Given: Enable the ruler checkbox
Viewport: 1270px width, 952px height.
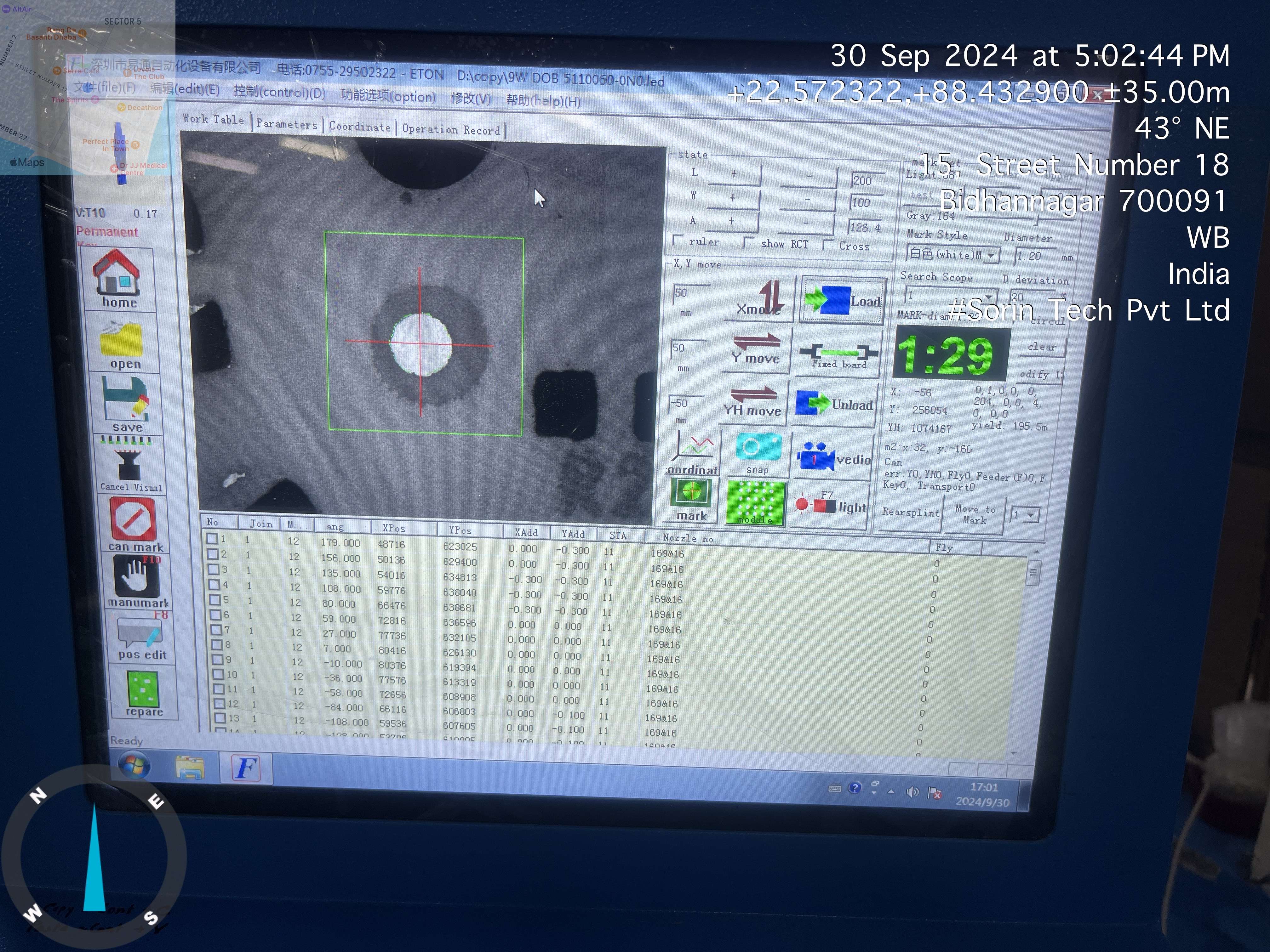Looking at the screenshot, I should tap(678, 241).
